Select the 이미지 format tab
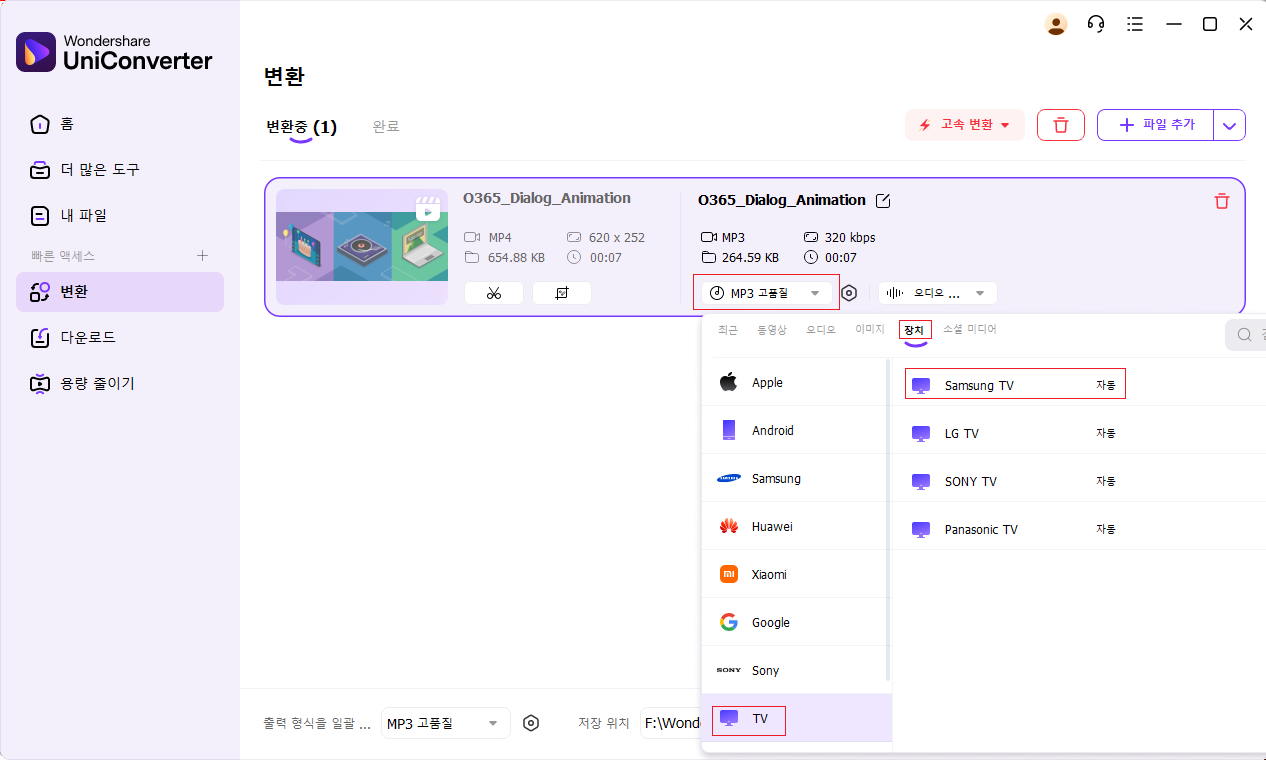This screenshot has width=1266, height=760. [x=870, y=329]
